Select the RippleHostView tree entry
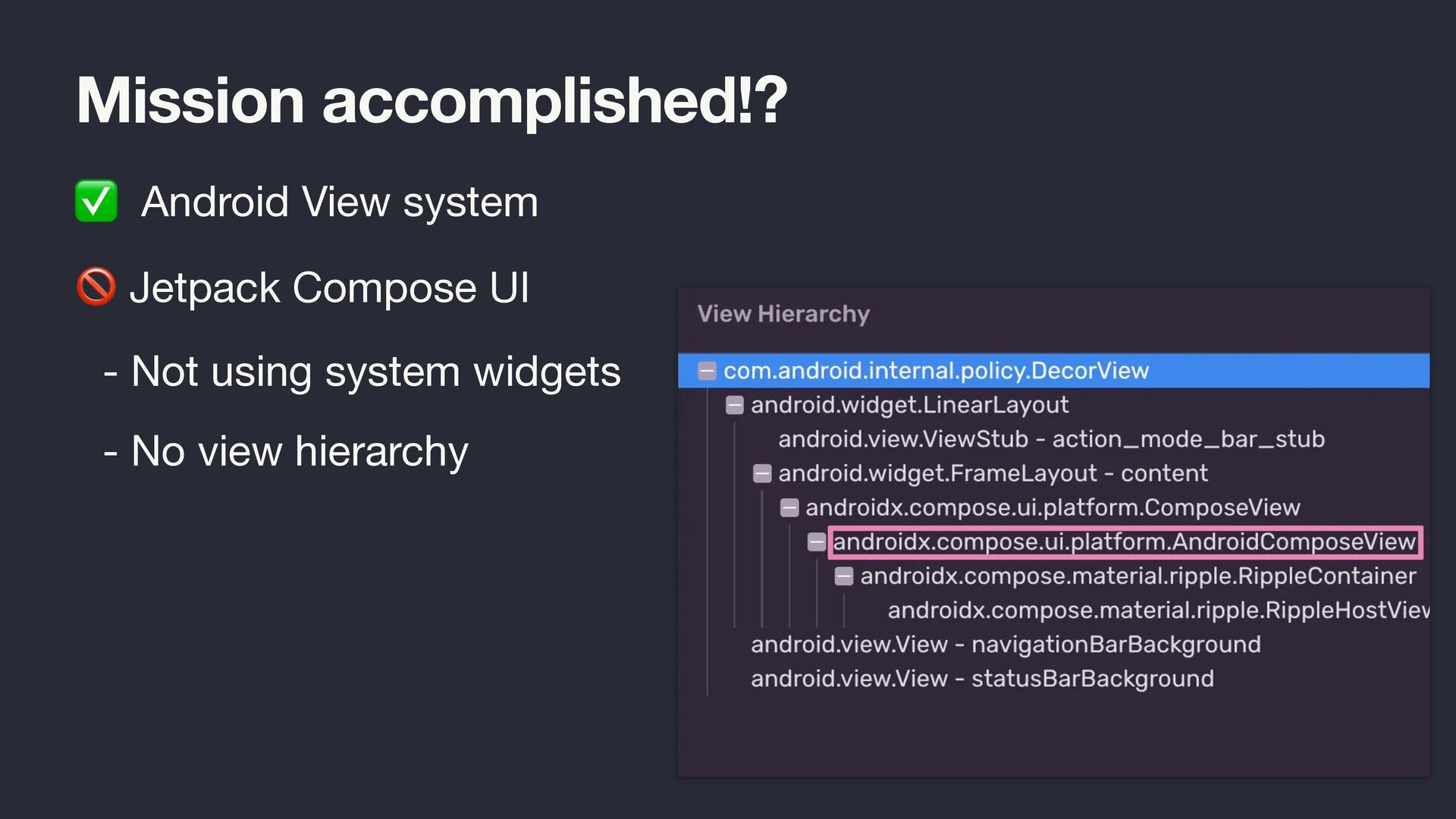The width and height of the screenshot is (1456, 819). tap(1157, 610)
